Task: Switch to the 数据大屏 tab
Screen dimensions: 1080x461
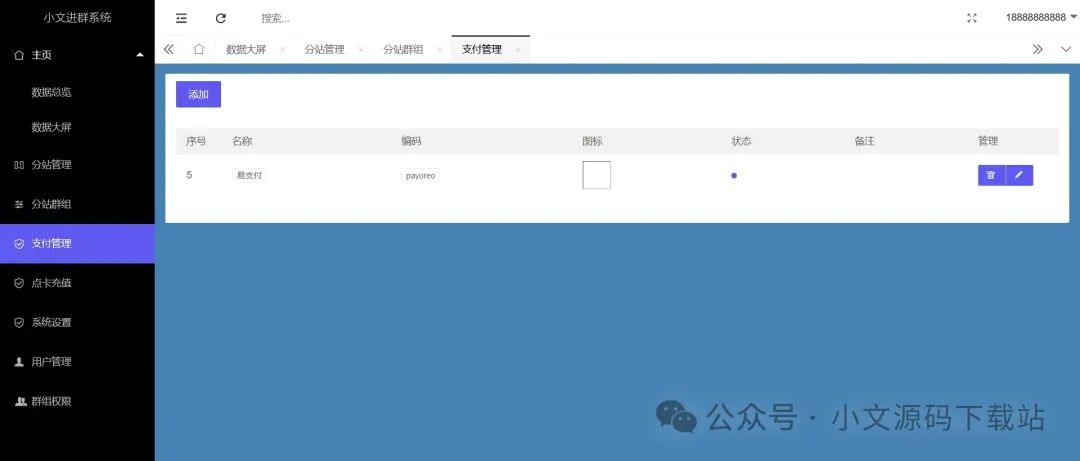Action: click(246, 50)
